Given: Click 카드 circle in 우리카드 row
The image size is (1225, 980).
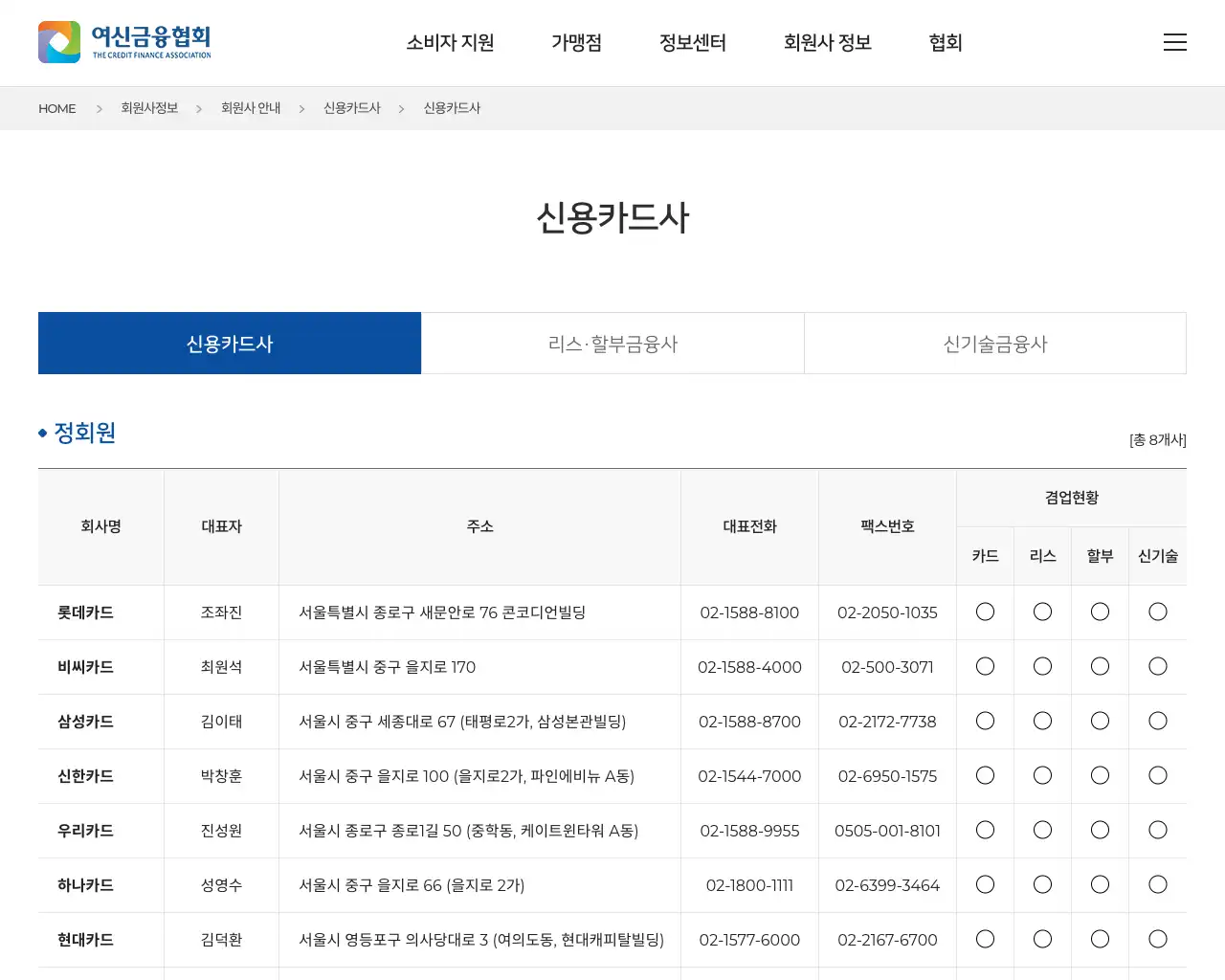Looking at the screenshot, I should click(x=985, y=830).
